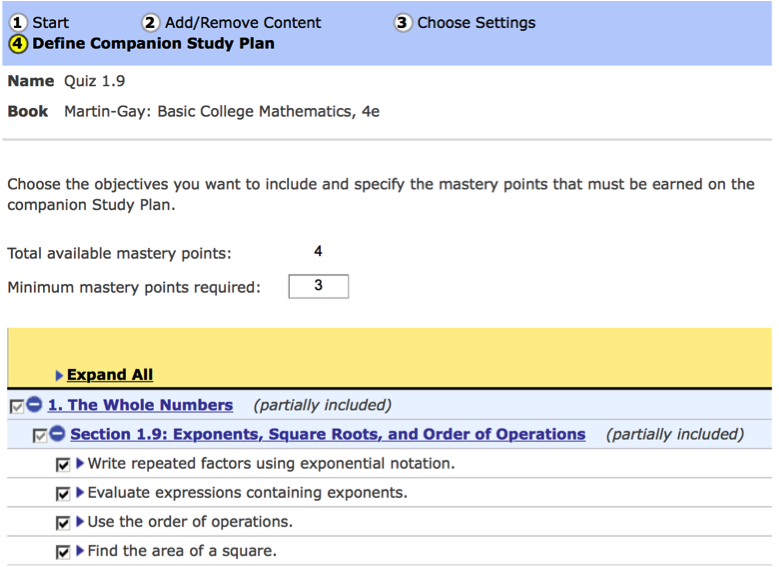Expand the Write repeated factors objective arrow
Image resolution: width=779 pixels, height=567 pixels.
pyautogui.click(x=80, y=464)
